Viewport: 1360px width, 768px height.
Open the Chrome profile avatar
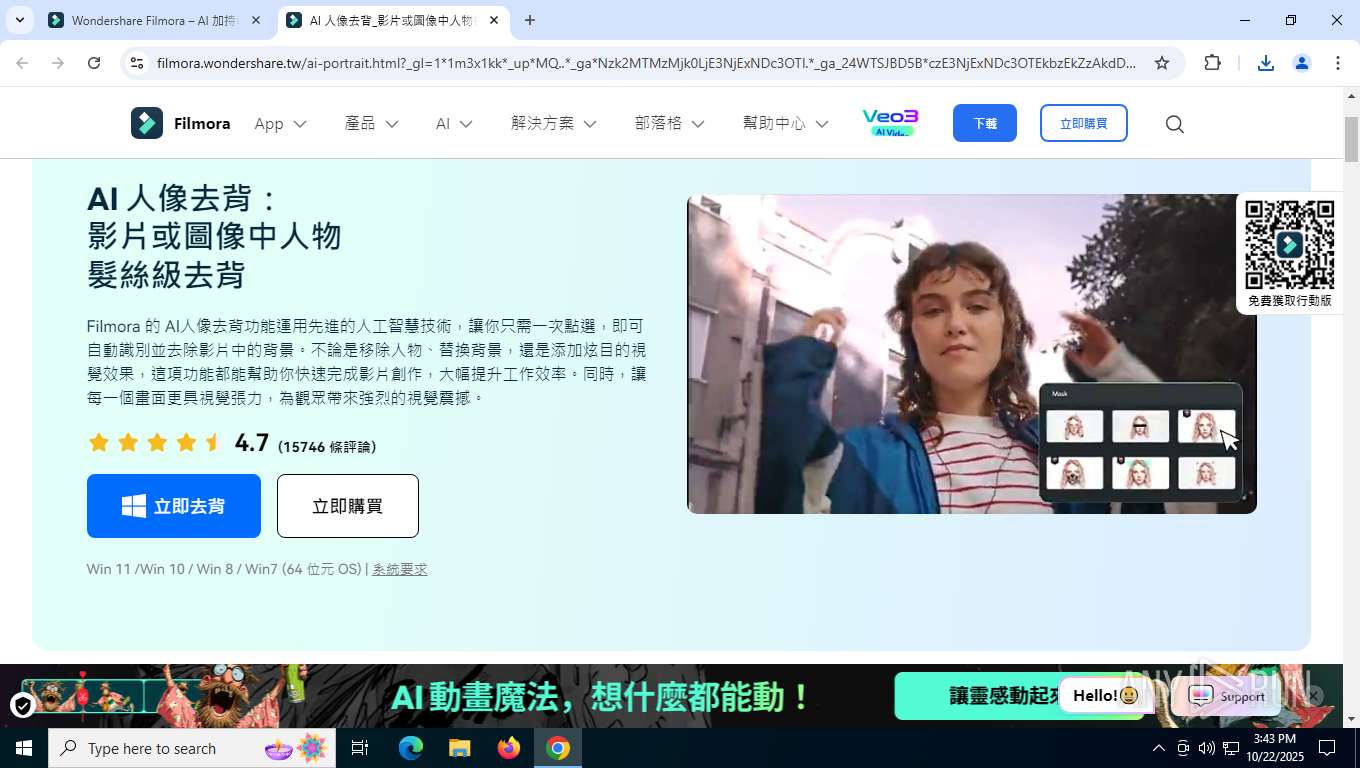[1302, 63]
